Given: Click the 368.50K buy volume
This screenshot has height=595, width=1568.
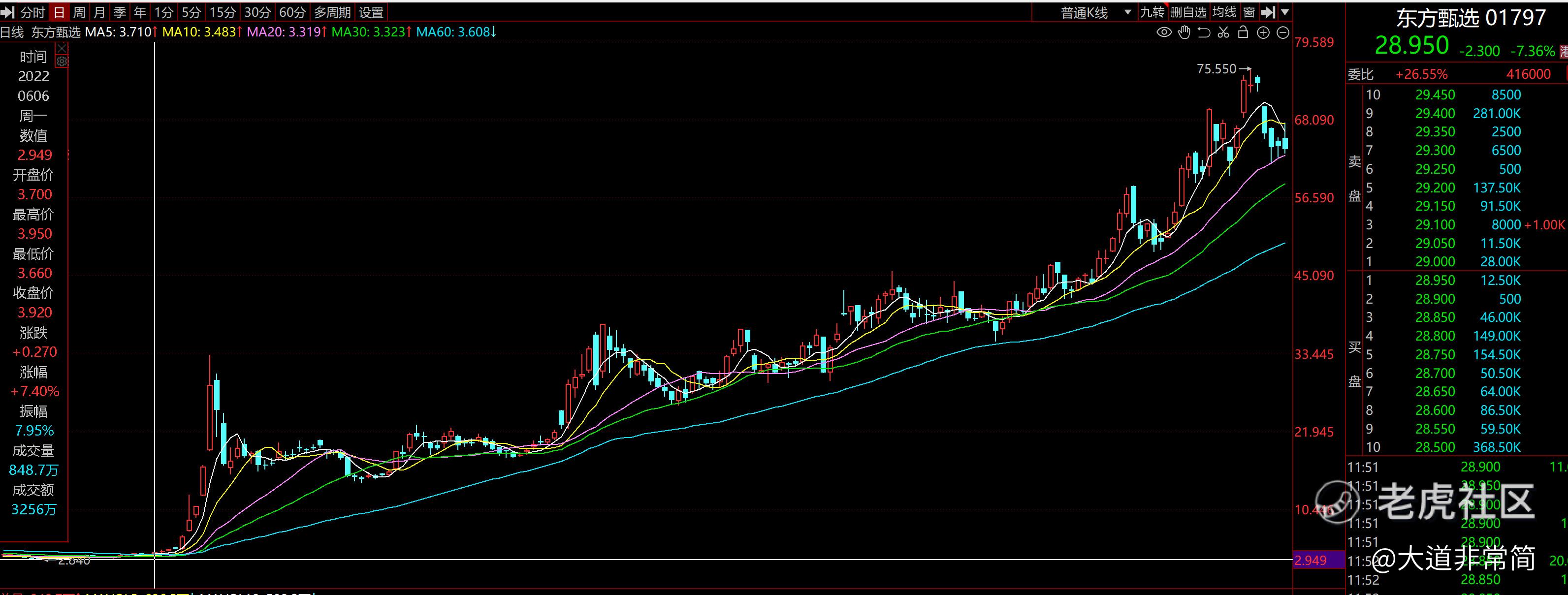Looking at the screenshot, I should pyautogui.click(x=1496, y=448).
